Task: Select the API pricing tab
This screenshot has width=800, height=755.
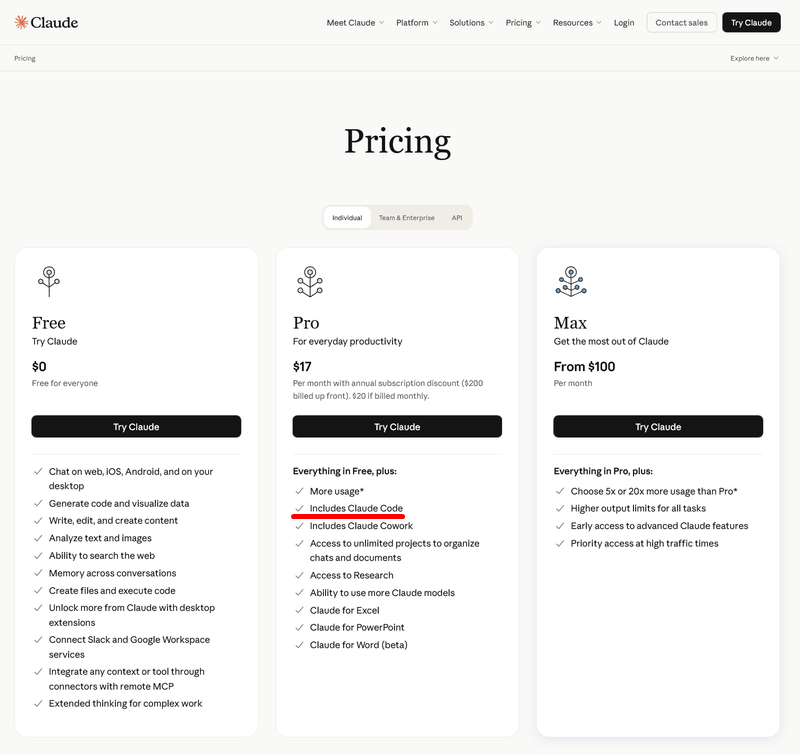Action: [x=457, y=217]
